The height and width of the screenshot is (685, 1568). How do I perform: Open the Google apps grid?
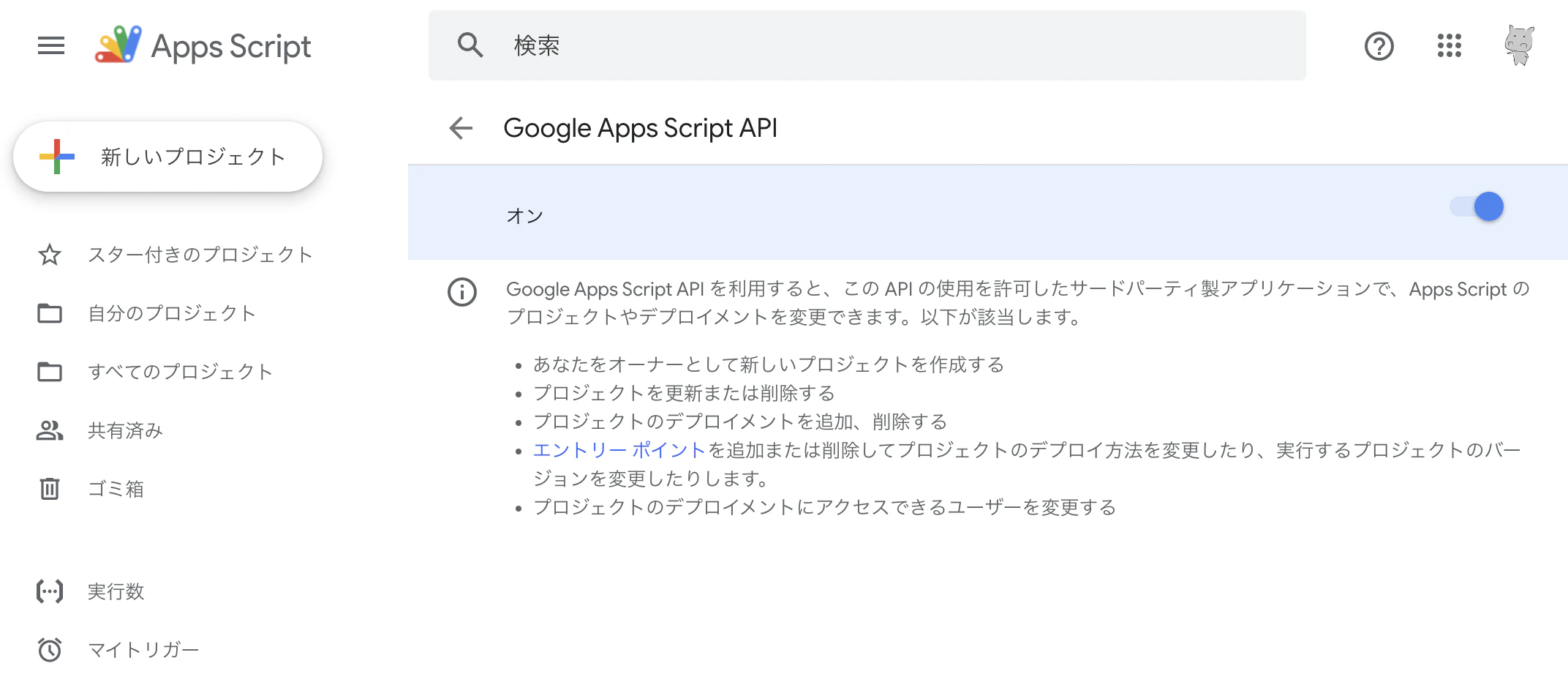1450,46
